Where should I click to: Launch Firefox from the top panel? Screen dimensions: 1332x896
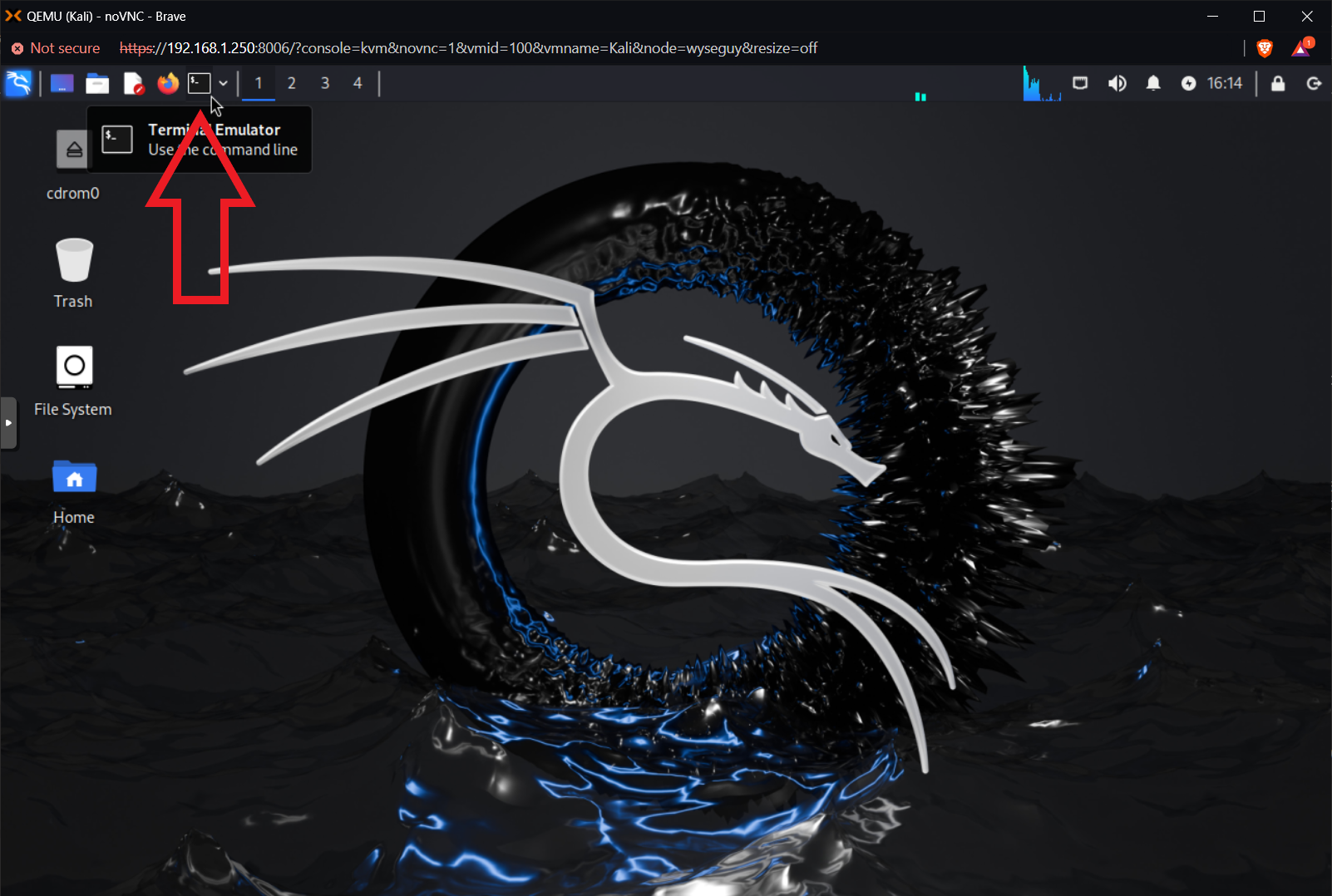pos(168,83)
